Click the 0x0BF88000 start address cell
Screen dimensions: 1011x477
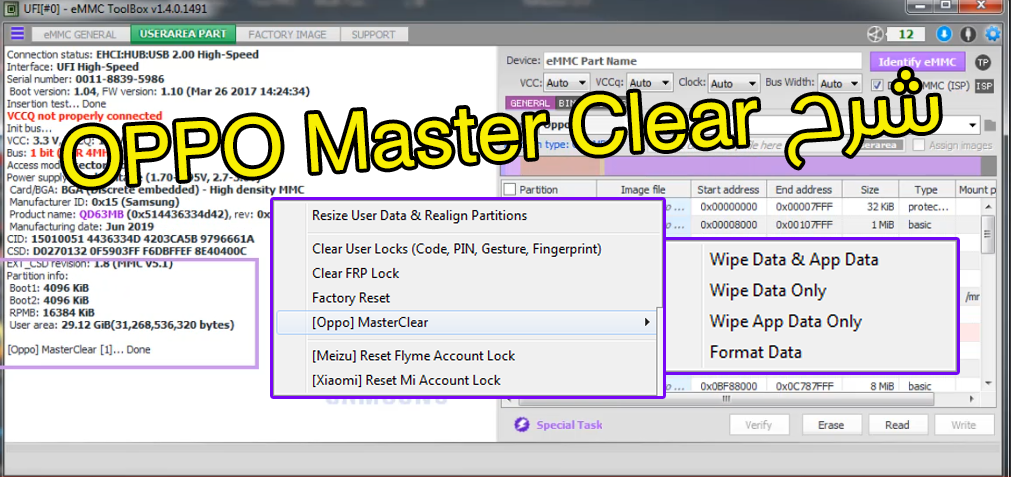pos(729,386)
